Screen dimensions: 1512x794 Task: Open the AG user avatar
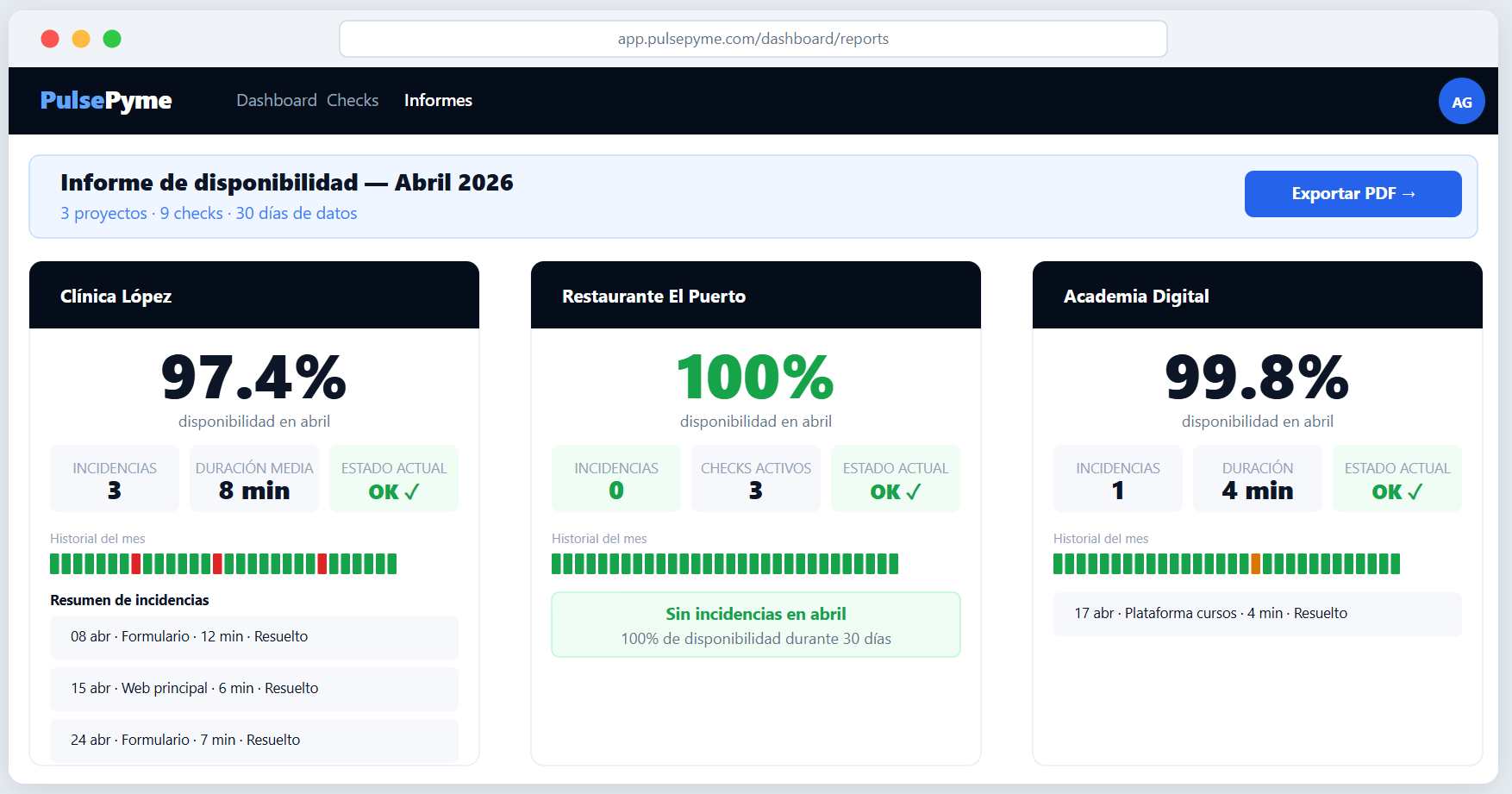(1461, 102)
